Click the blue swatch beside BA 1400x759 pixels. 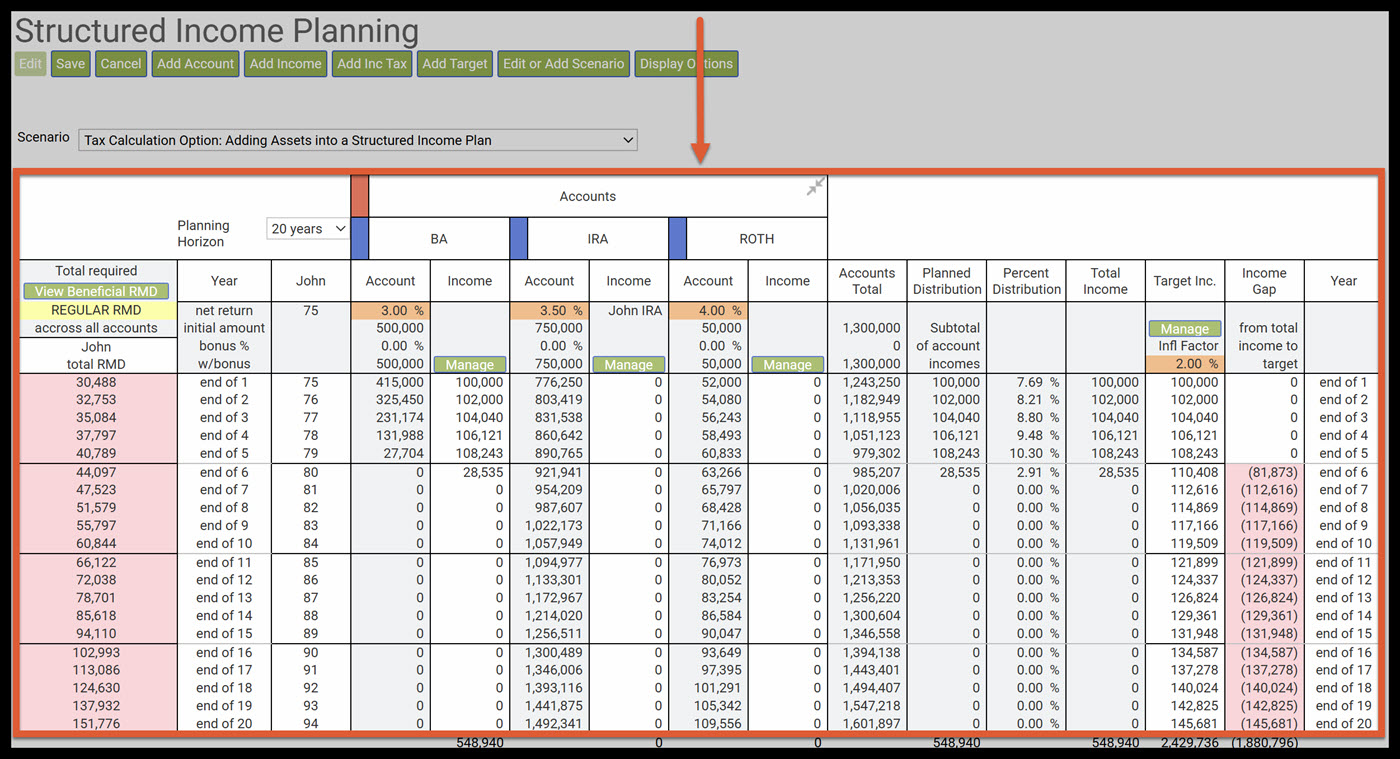pyautogui.click(x=360, y=239)
